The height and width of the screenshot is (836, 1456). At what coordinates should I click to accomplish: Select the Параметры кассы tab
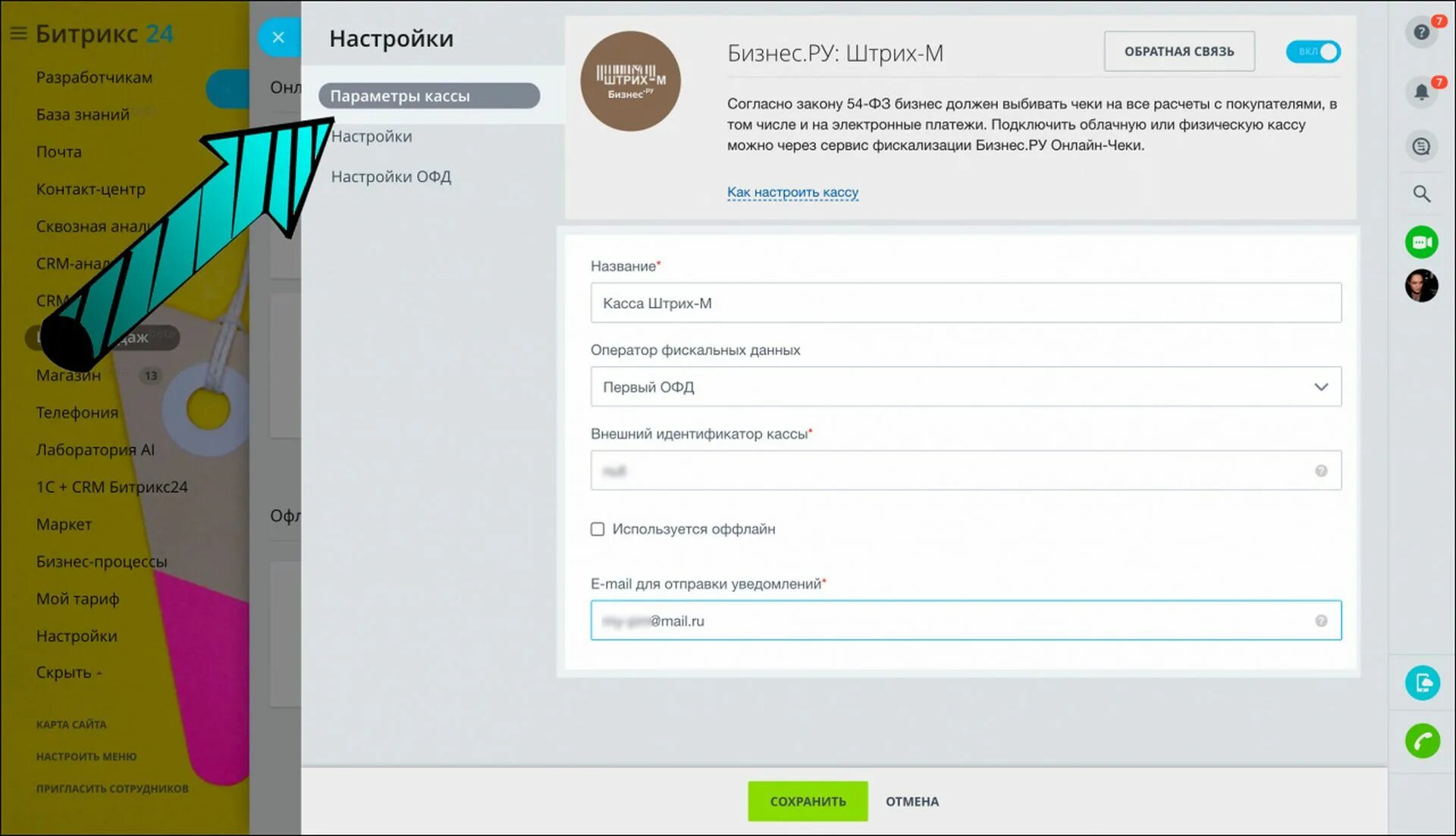pos(428,96)
